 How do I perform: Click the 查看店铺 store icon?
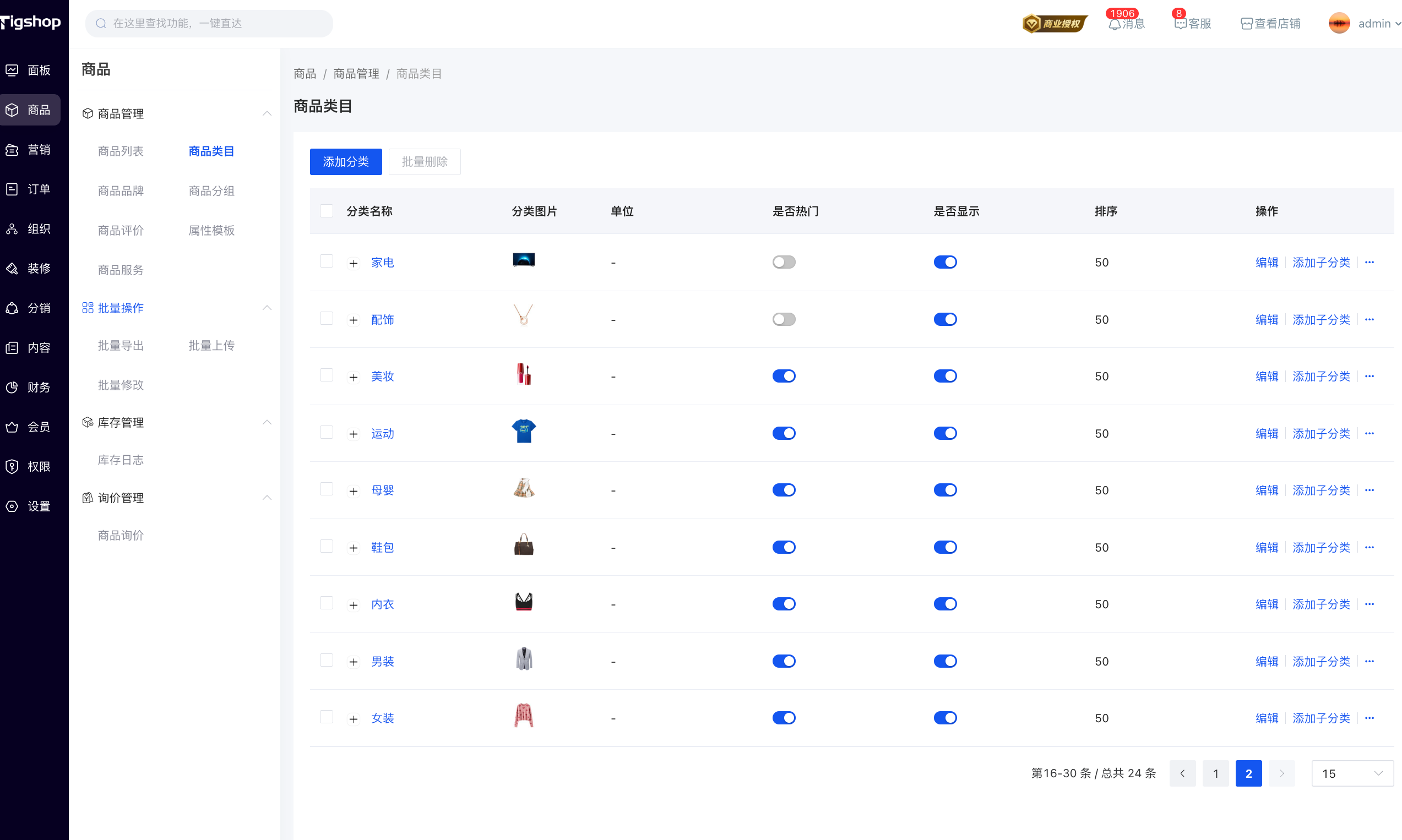pyautogui.click(x=1246, y=24)
